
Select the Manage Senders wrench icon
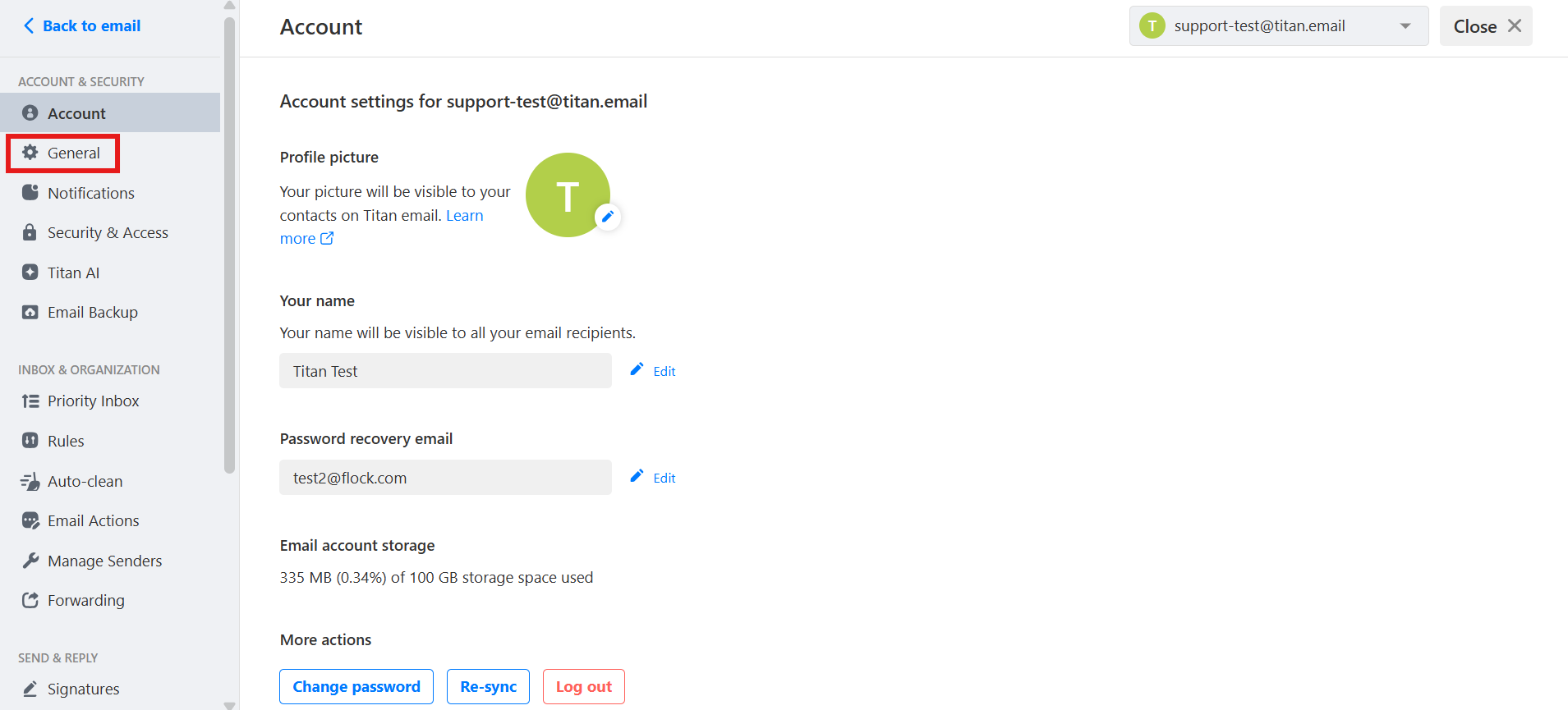point(30,561)
